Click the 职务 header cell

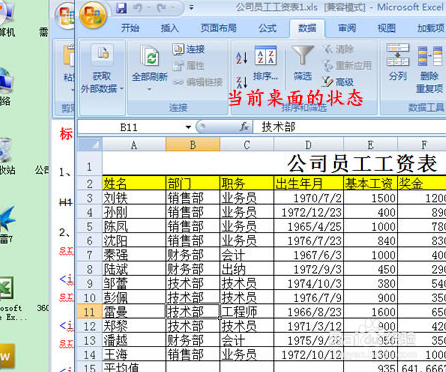[247, 183]
